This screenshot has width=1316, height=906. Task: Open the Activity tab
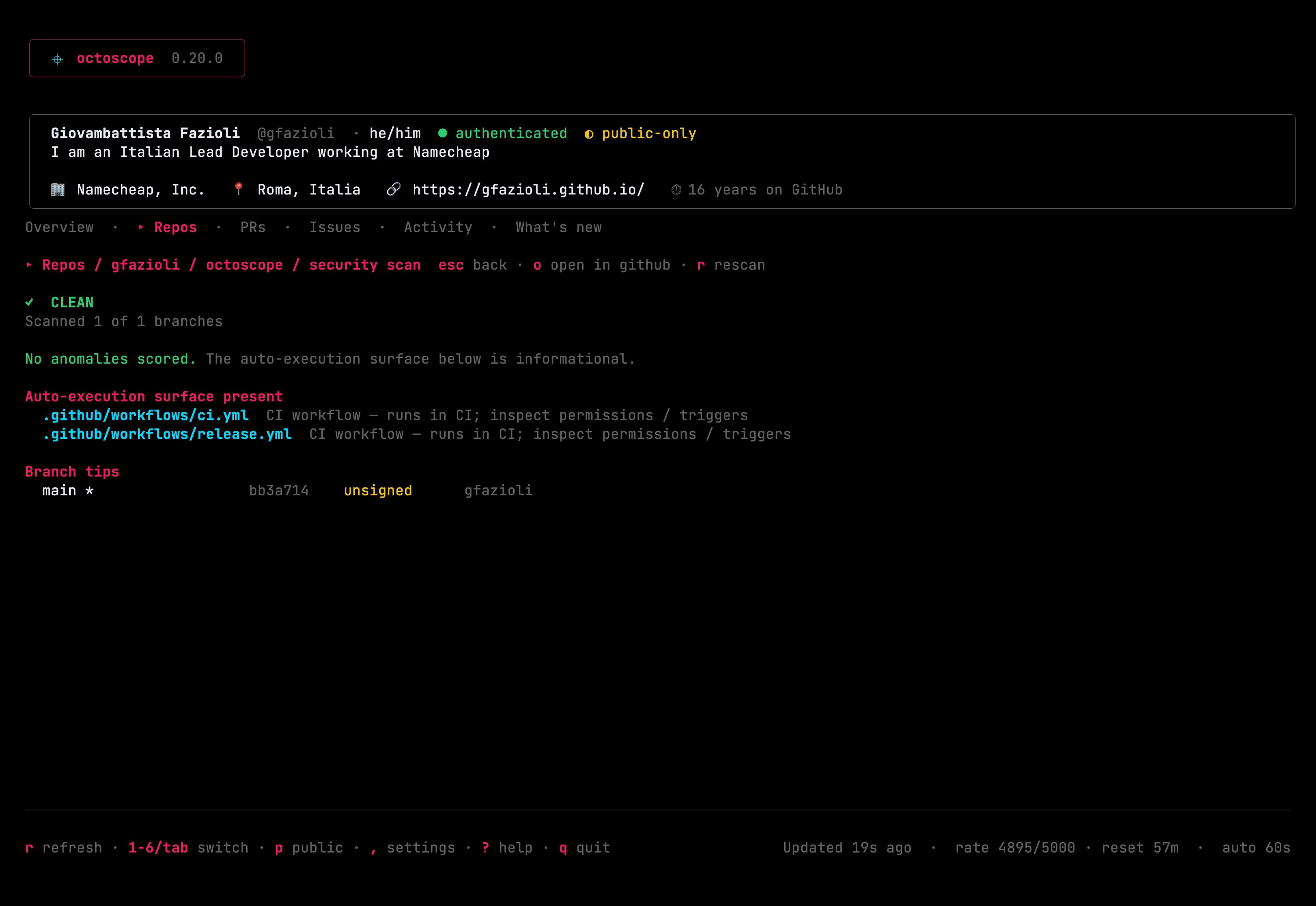[x=438, y=228]
